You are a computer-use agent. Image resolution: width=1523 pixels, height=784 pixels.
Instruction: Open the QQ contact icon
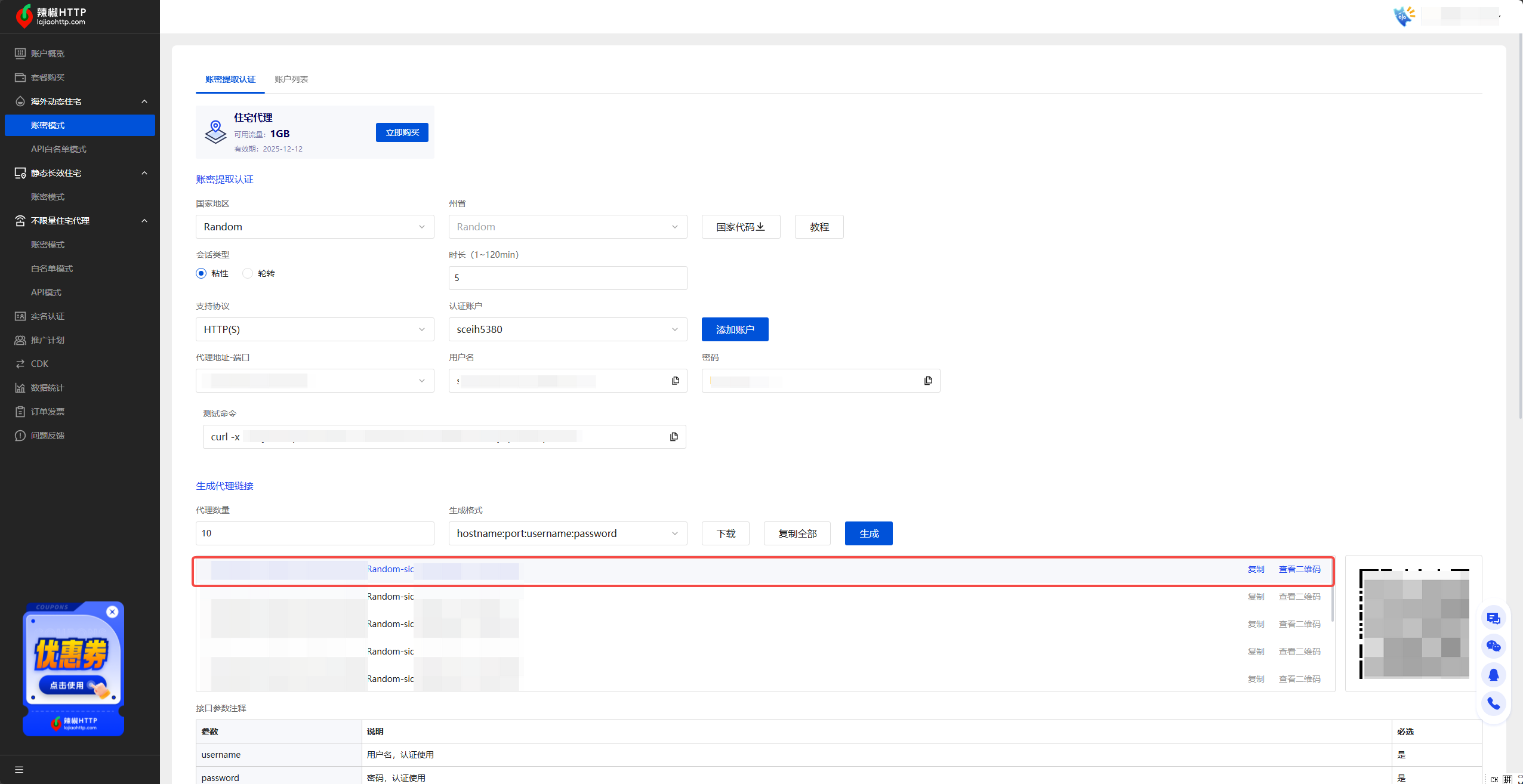1493,675
